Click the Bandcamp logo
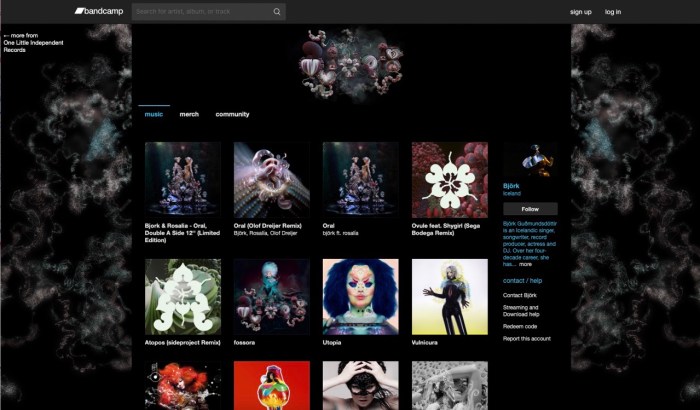Screen dimensions: 700x410 99,11
